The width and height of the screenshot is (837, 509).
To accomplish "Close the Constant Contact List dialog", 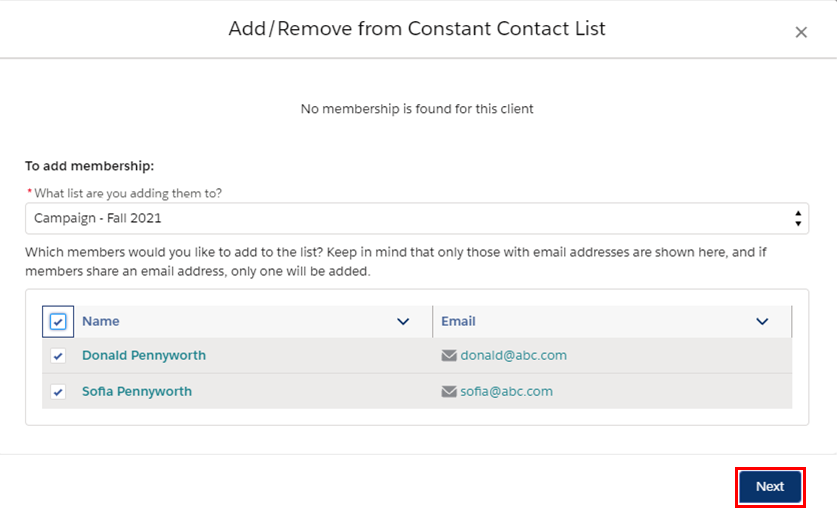I will pyautogui.click(x=801, y=33).
